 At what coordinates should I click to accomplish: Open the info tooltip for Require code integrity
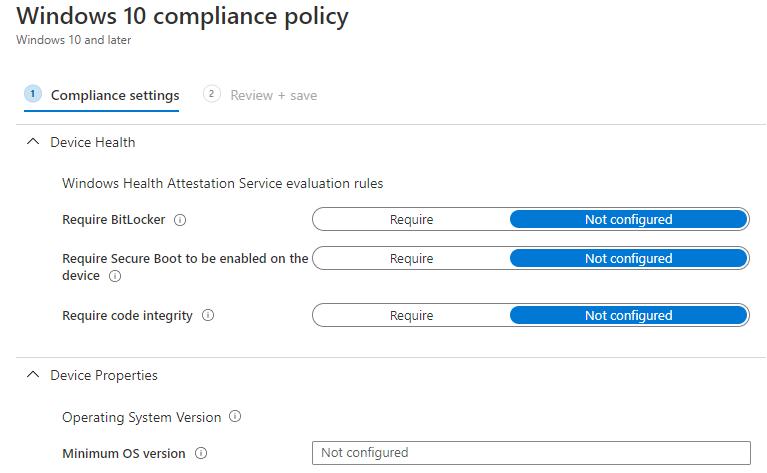(x=208, y=315)
